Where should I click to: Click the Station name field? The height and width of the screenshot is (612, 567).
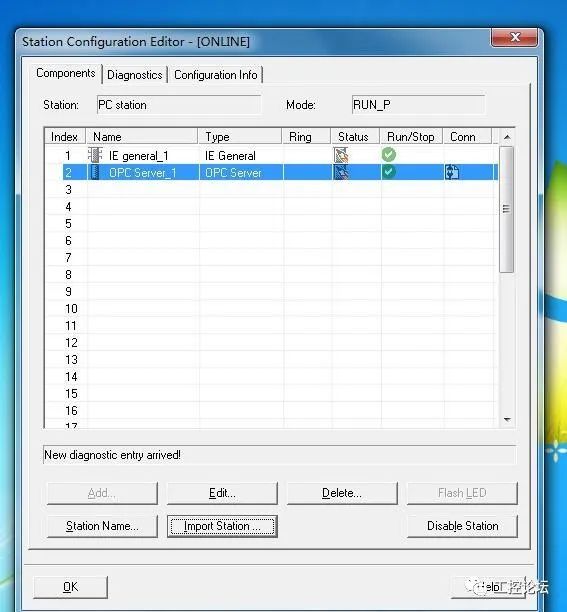(179, 105)
